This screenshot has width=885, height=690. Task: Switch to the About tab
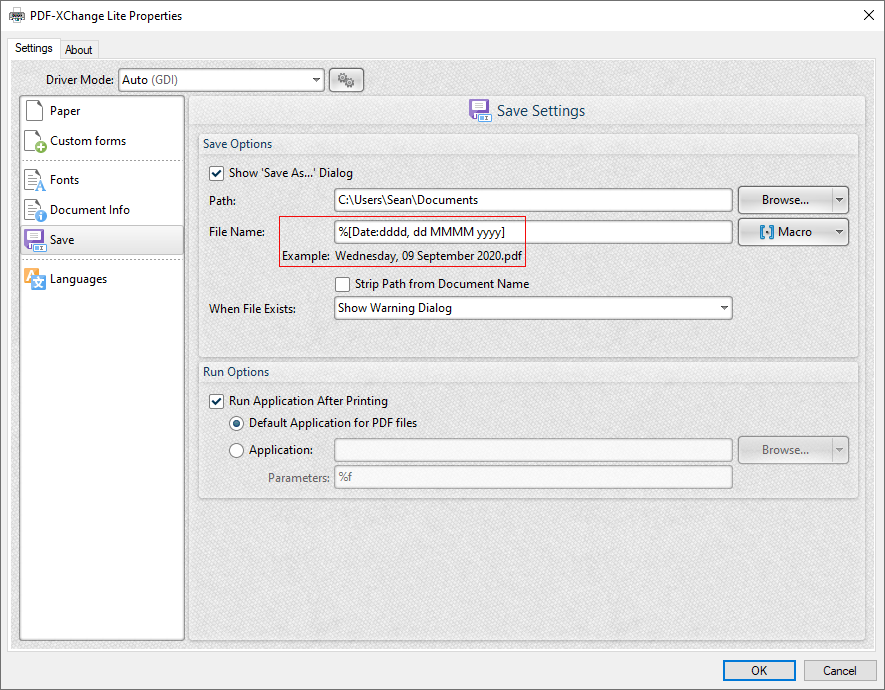pyautogui.click(x=79, y=49)
